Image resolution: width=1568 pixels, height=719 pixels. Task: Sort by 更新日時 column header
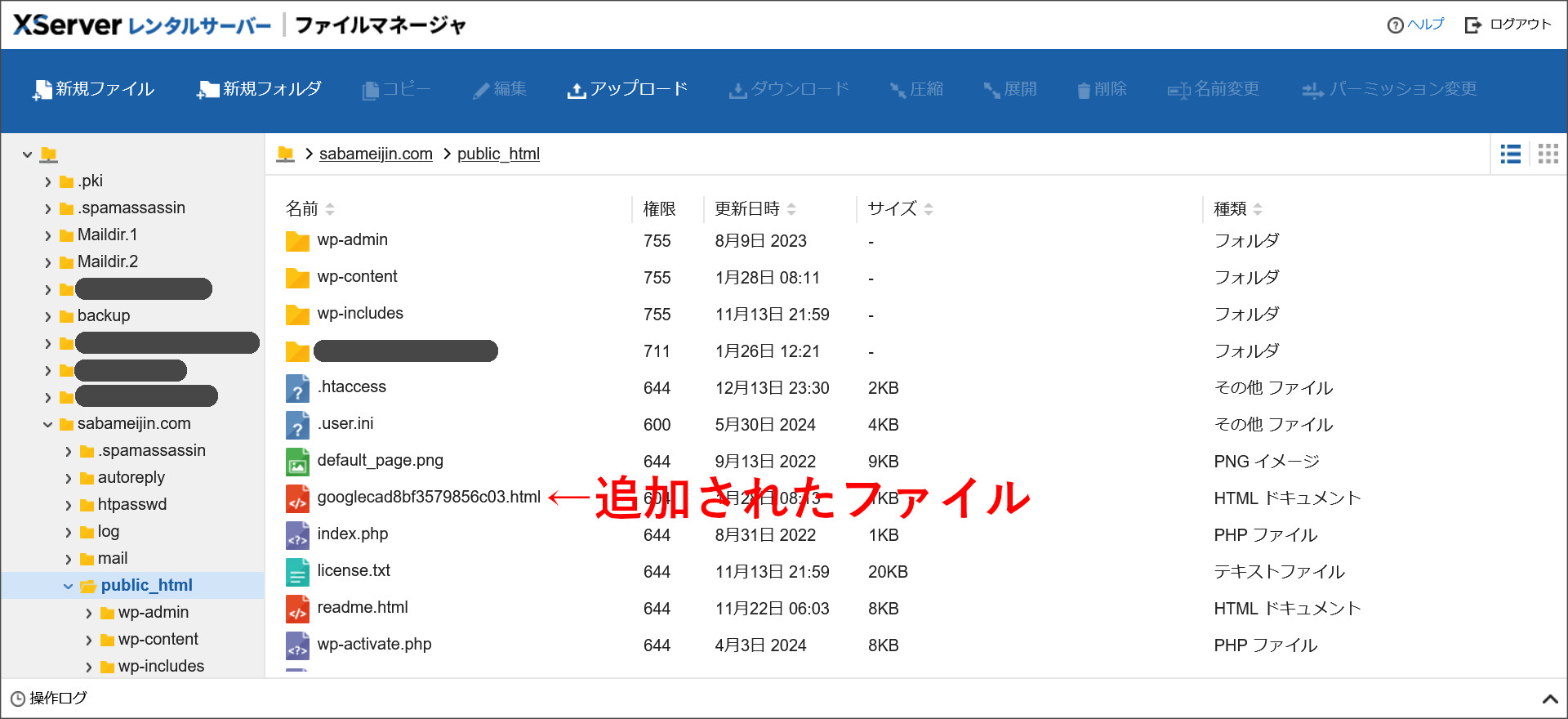pyautogui.click(x=755, y=209)
